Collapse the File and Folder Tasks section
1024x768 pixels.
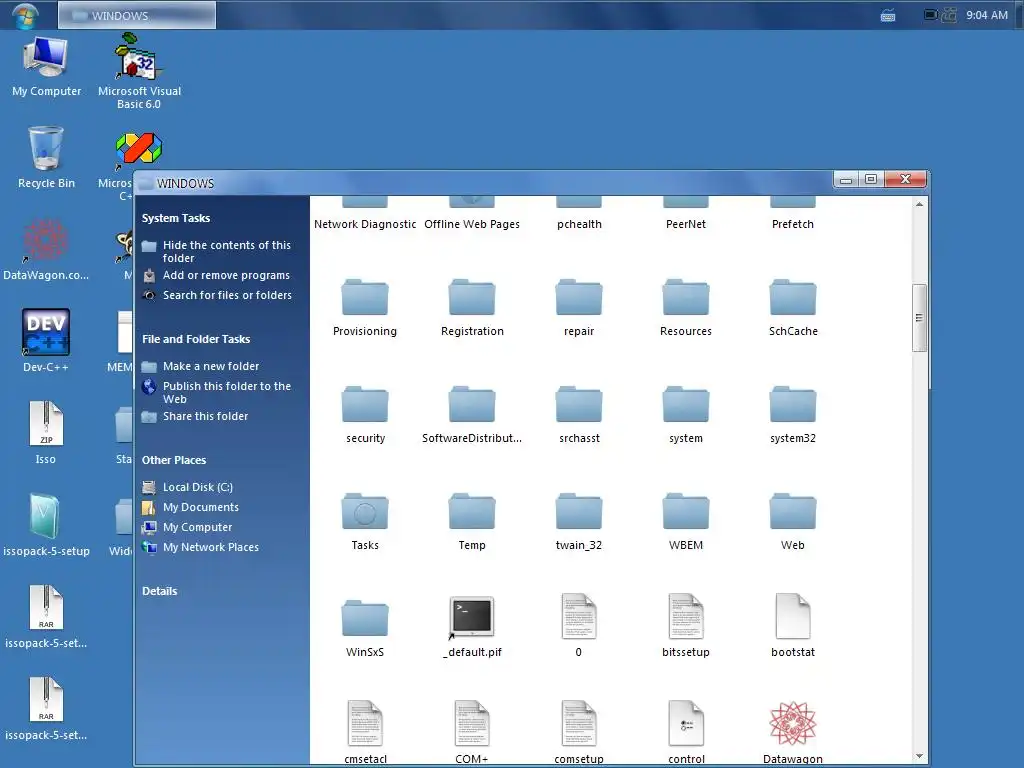(x=196, y=339)
